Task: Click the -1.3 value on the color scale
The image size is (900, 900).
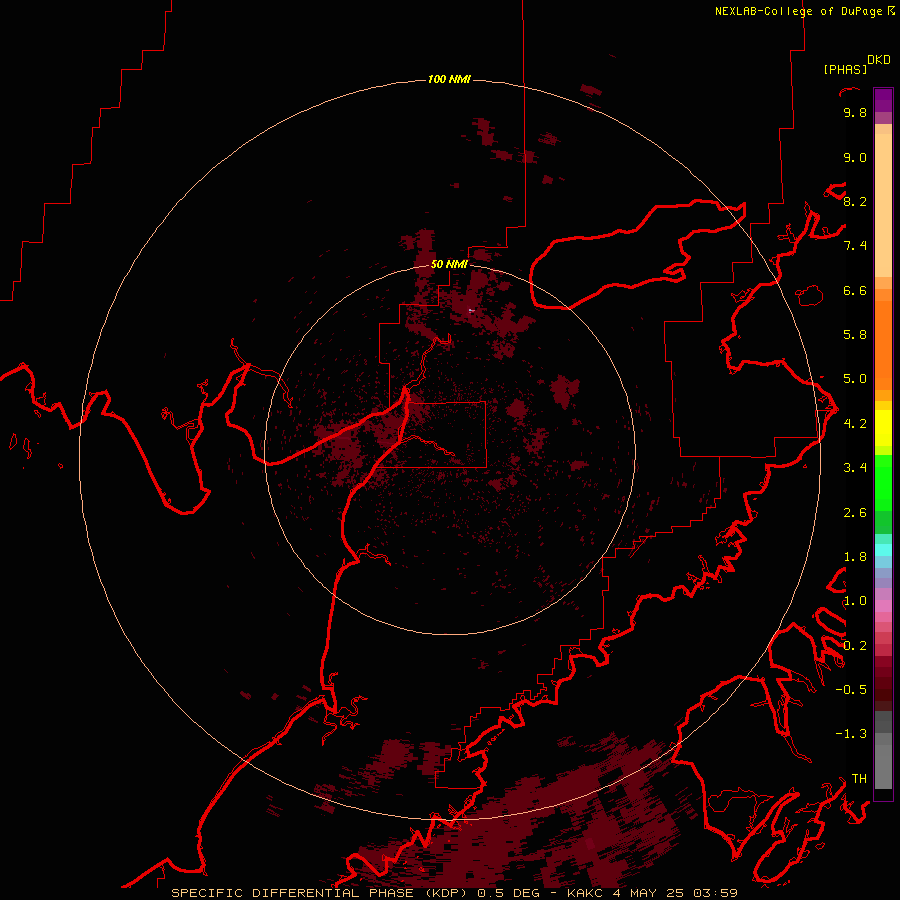Action: pos(851,734)
